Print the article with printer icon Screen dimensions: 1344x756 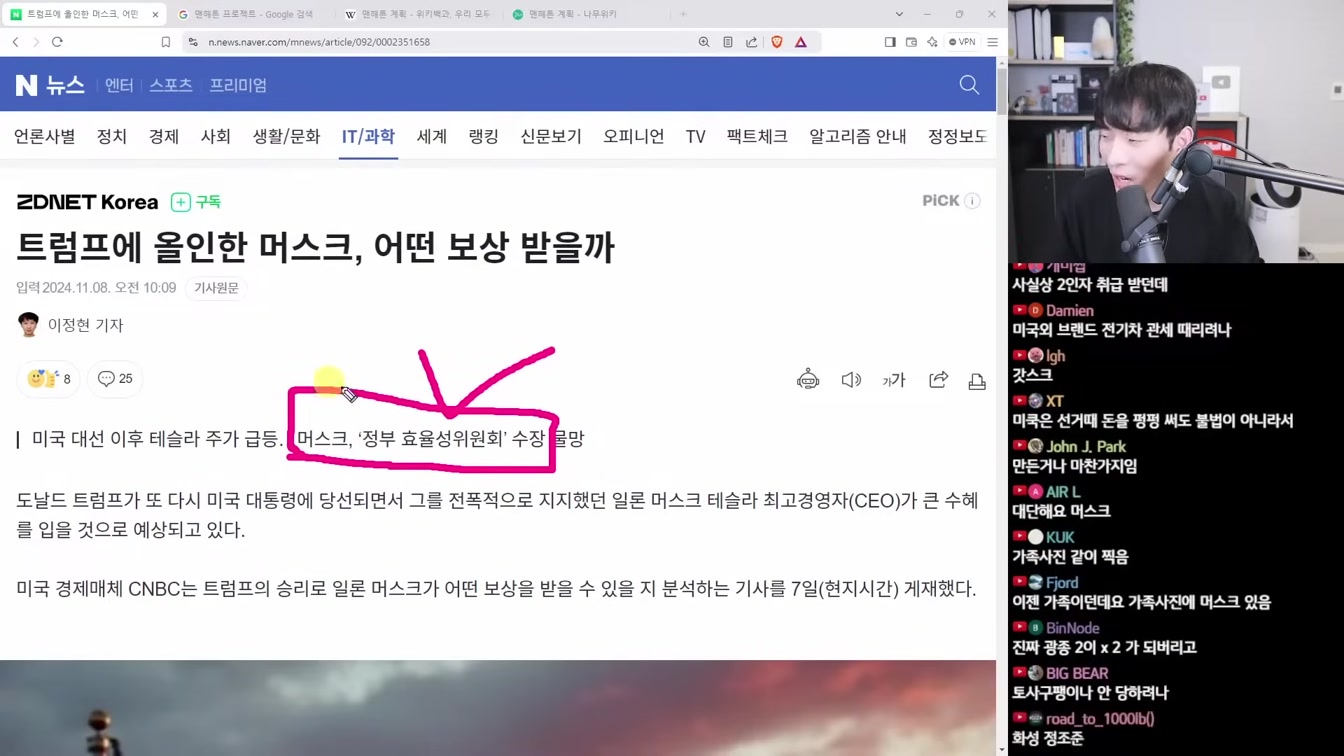click(x=977, y=380)
